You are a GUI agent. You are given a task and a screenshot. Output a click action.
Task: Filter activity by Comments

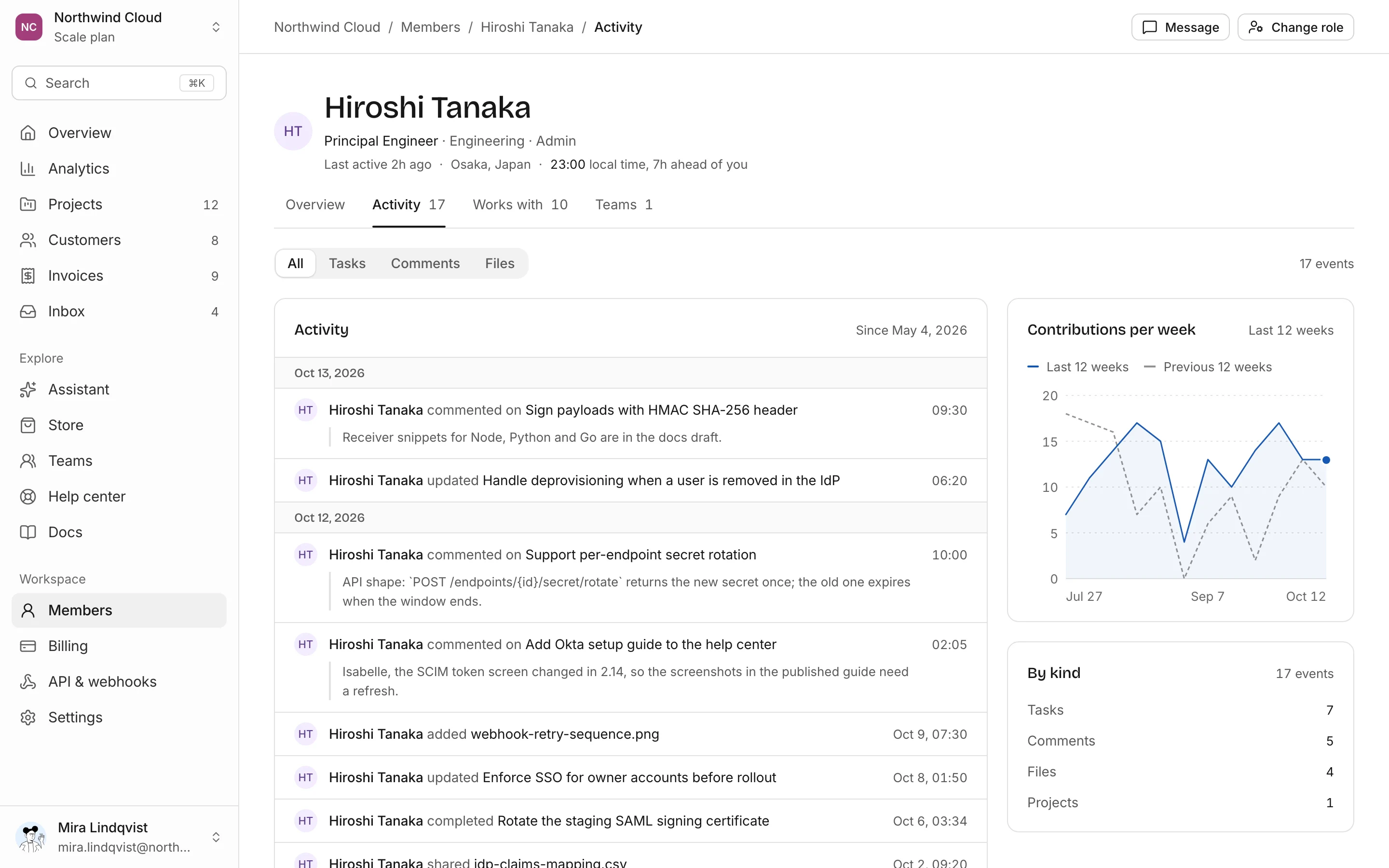tap(425, 263)
